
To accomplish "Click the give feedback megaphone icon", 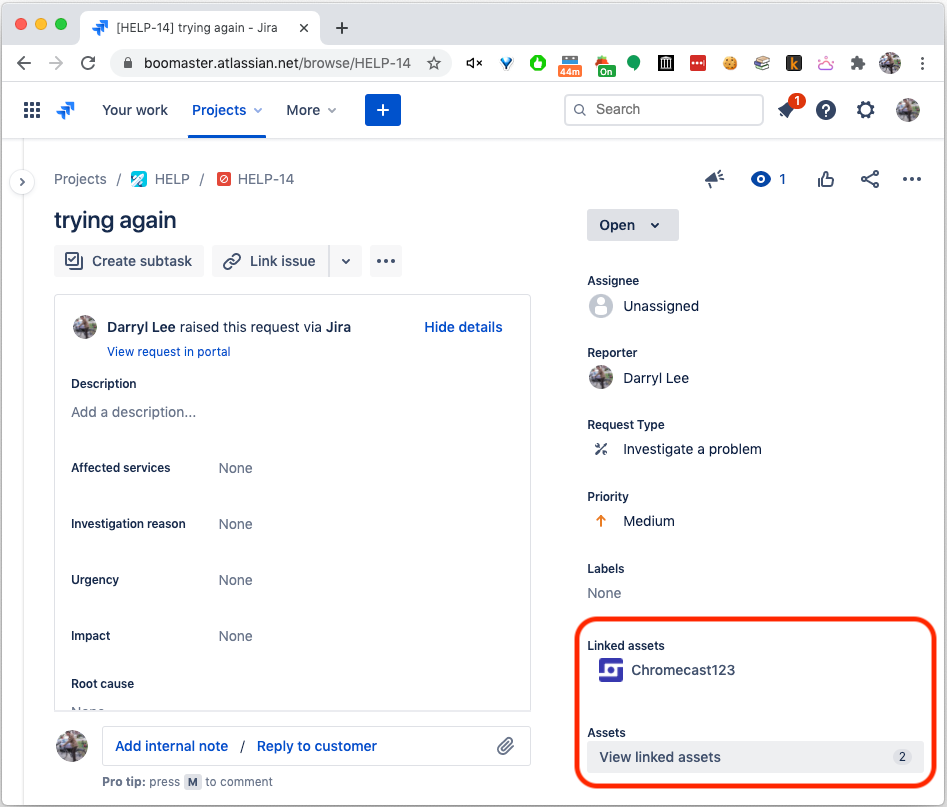I will (x=714, y=179).
